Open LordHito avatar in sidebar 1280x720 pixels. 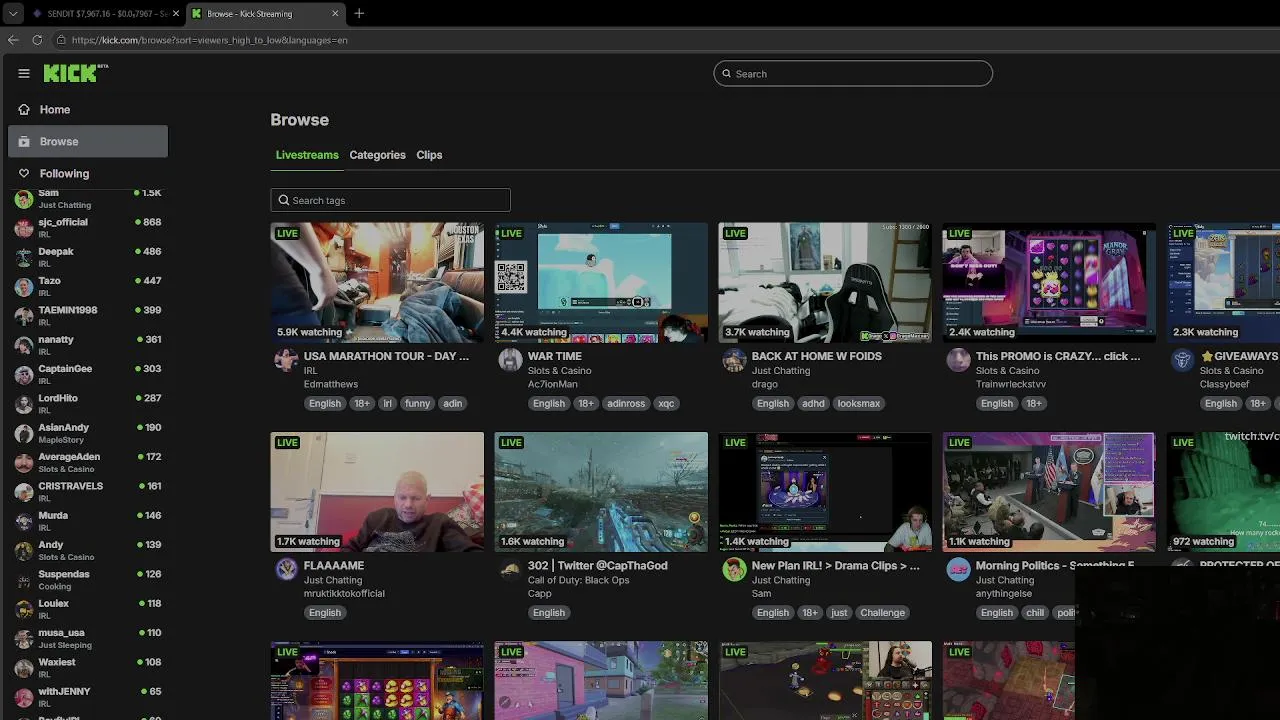pos(24,404)
